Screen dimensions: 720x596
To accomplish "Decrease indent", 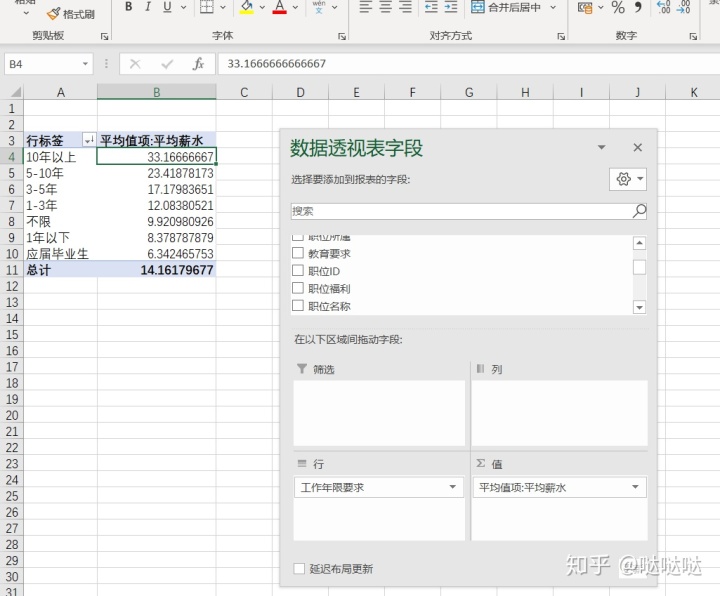I will tap(431, 7).
